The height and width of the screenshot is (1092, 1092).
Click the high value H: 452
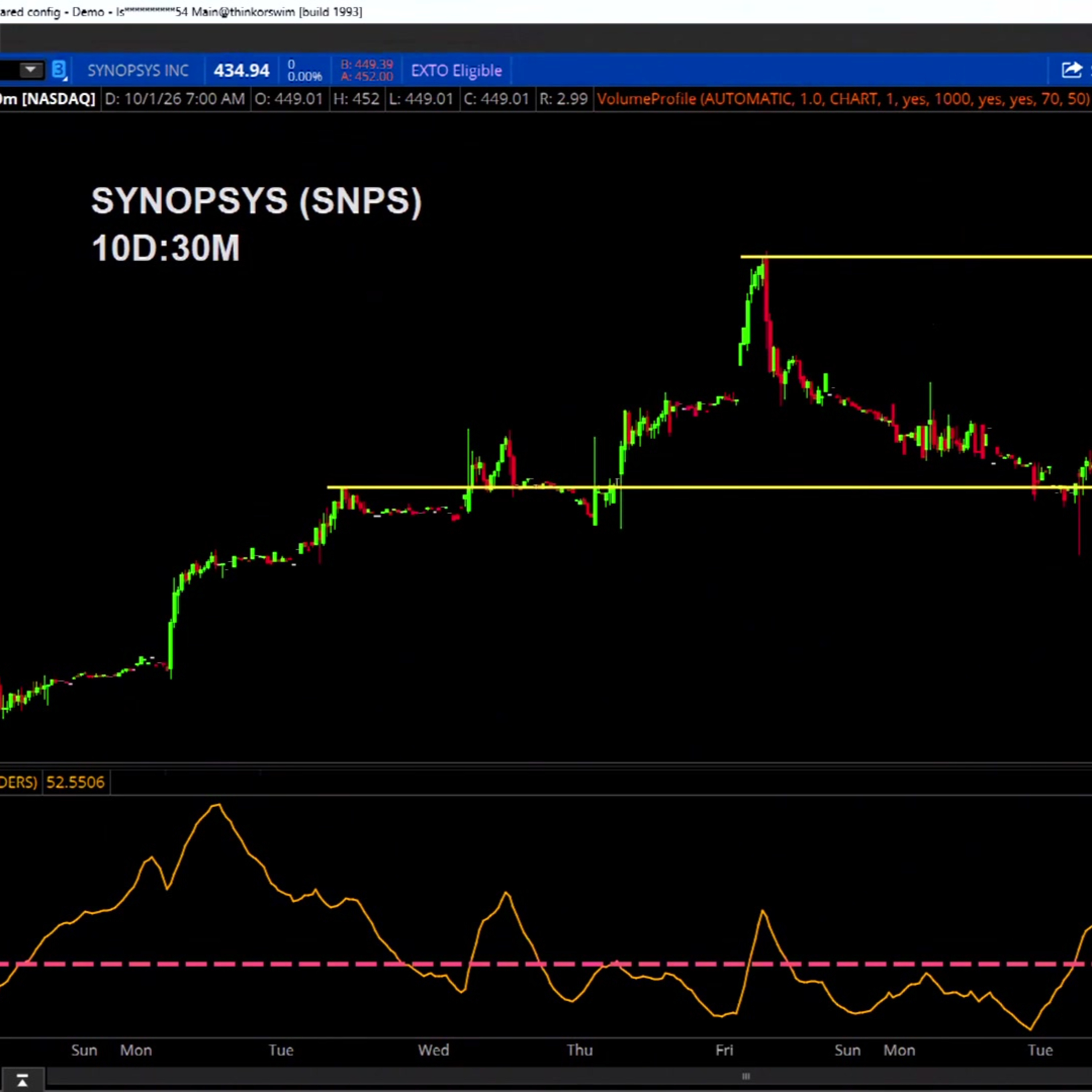pos(356,99)
